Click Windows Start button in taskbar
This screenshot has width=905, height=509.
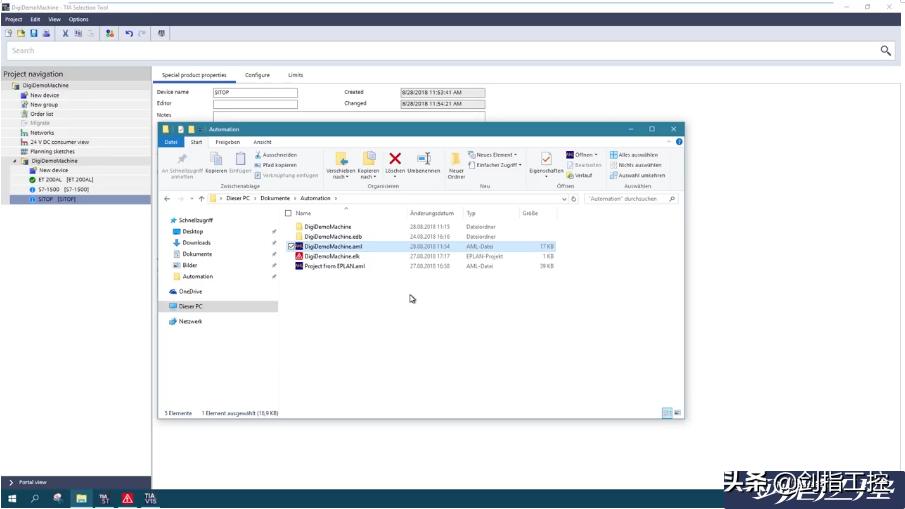tap(12, 498)
